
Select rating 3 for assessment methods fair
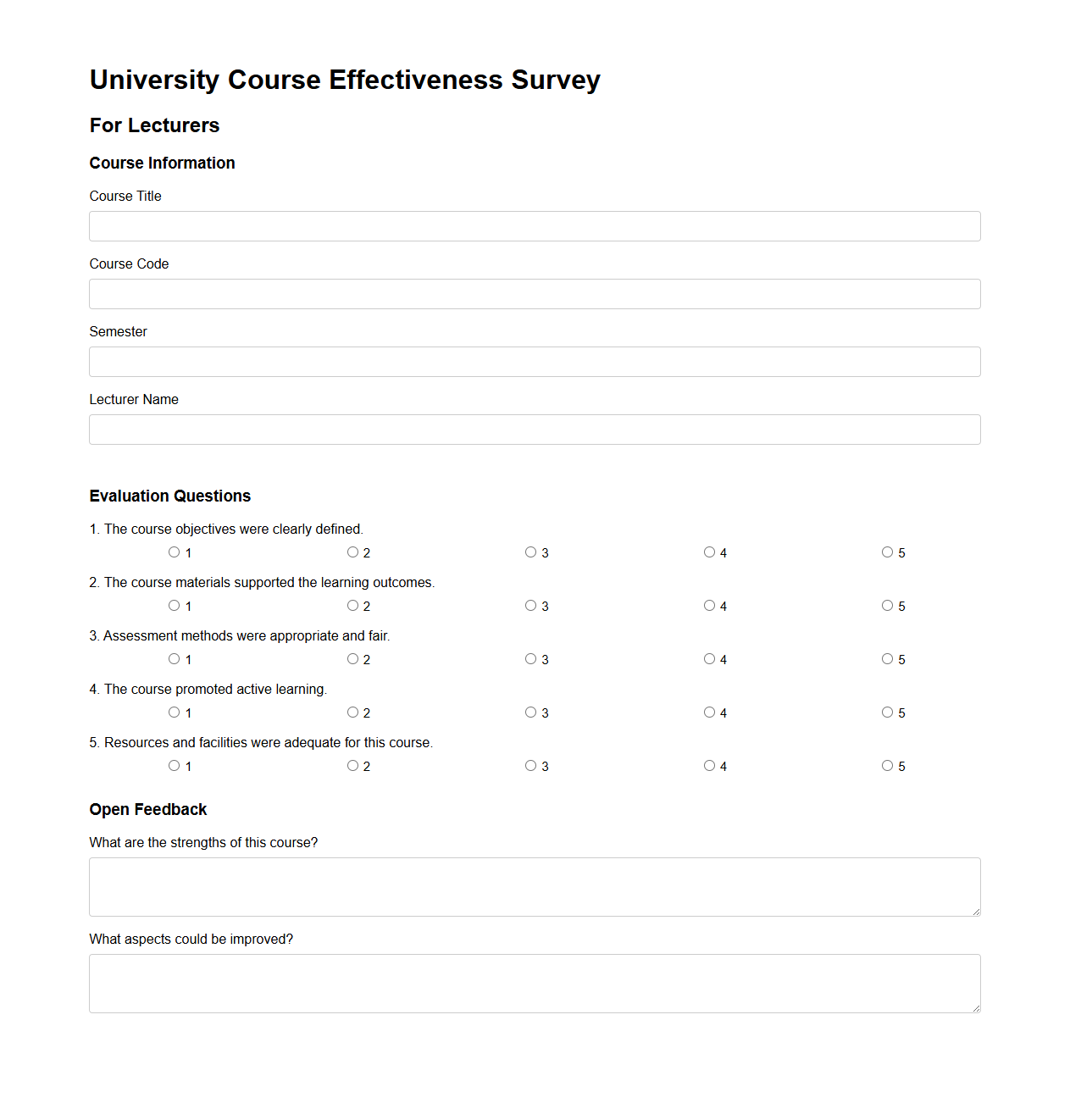coord(530,658)
